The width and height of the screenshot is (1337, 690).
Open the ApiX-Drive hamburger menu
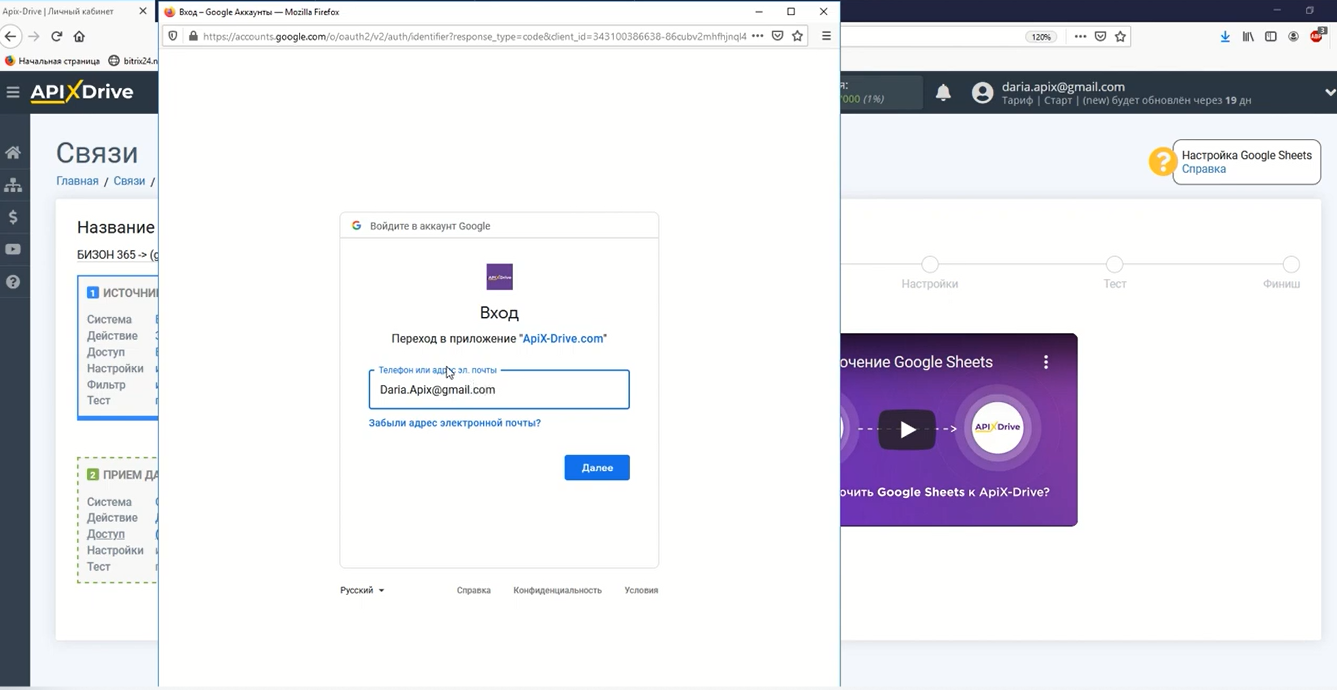[x=13, y=92]
